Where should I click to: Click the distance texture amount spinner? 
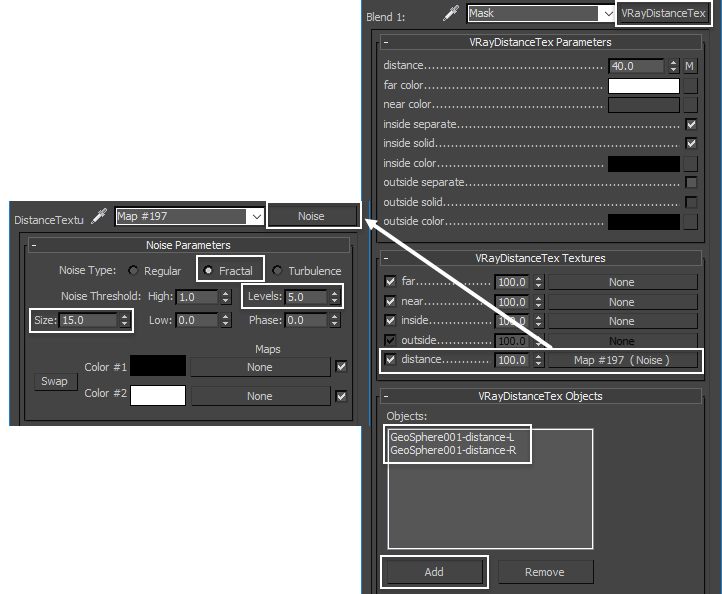pos(538,360)
